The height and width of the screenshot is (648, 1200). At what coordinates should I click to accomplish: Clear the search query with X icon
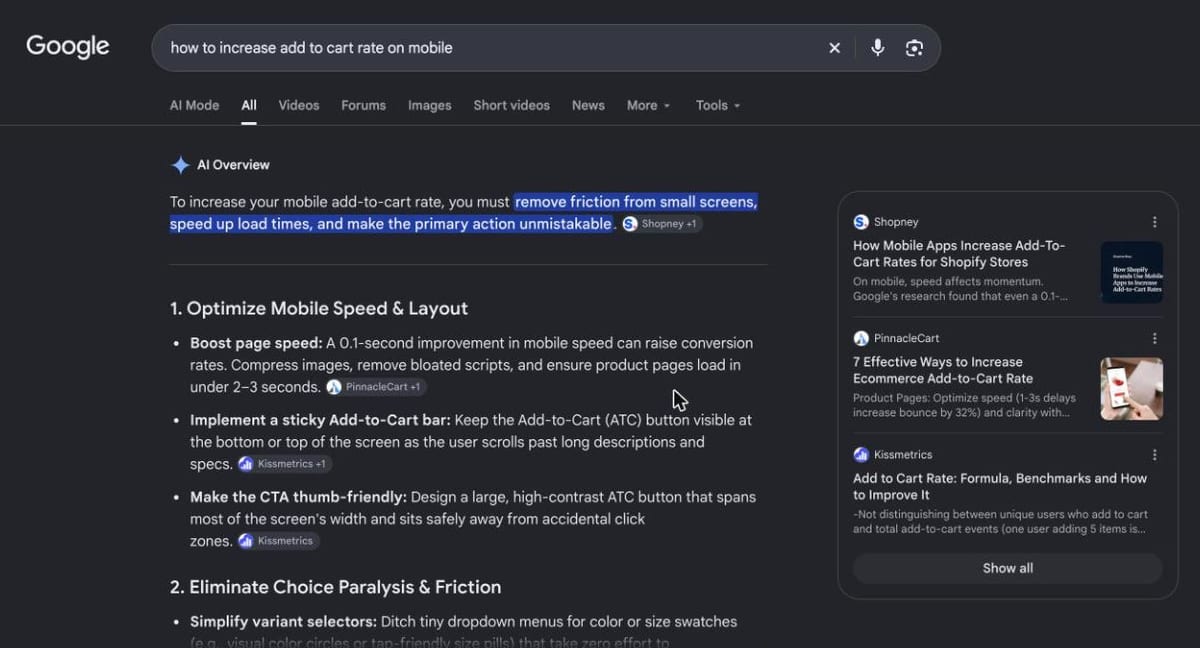(x=835, y=48)
